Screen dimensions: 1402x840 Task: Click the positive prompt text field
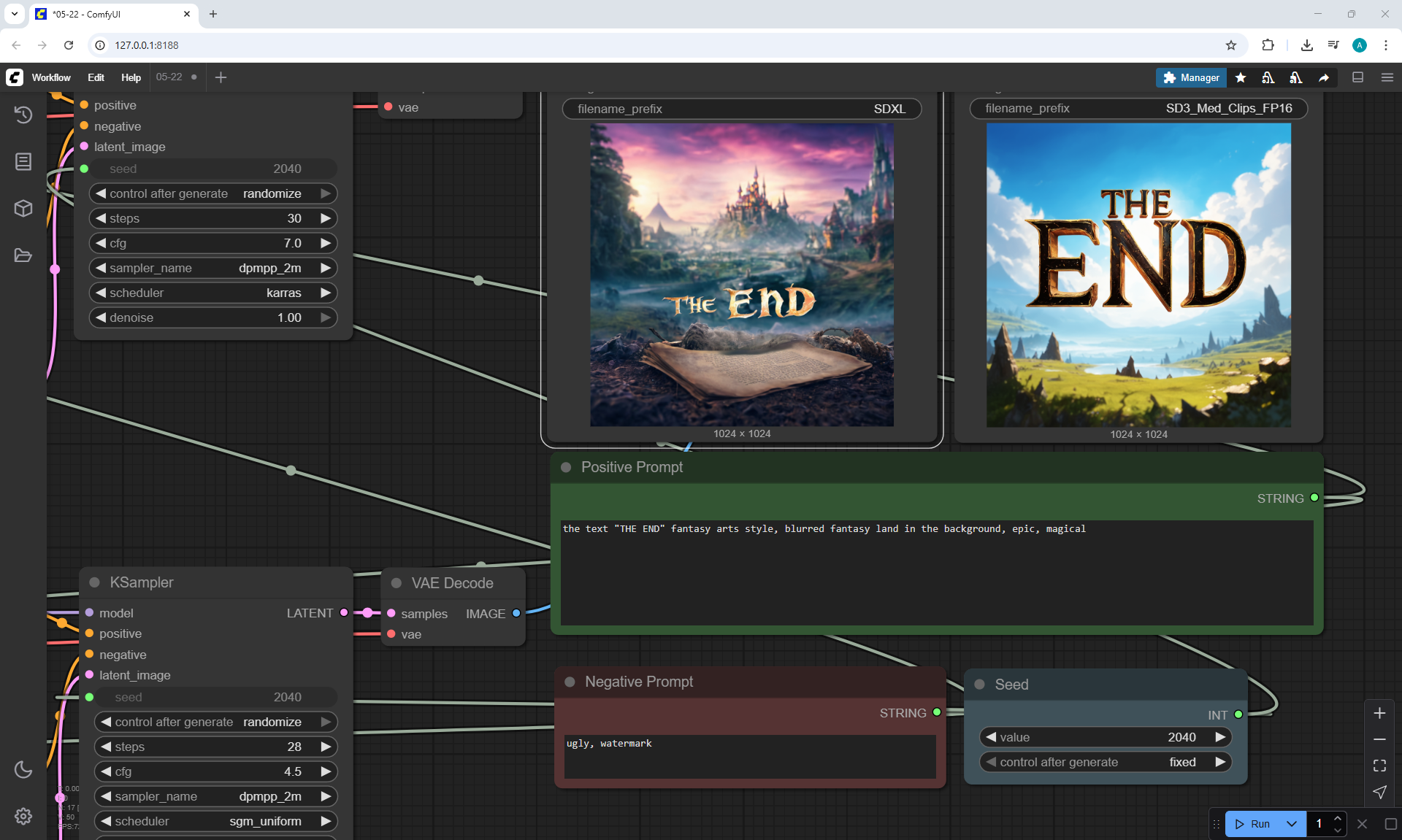936,572
